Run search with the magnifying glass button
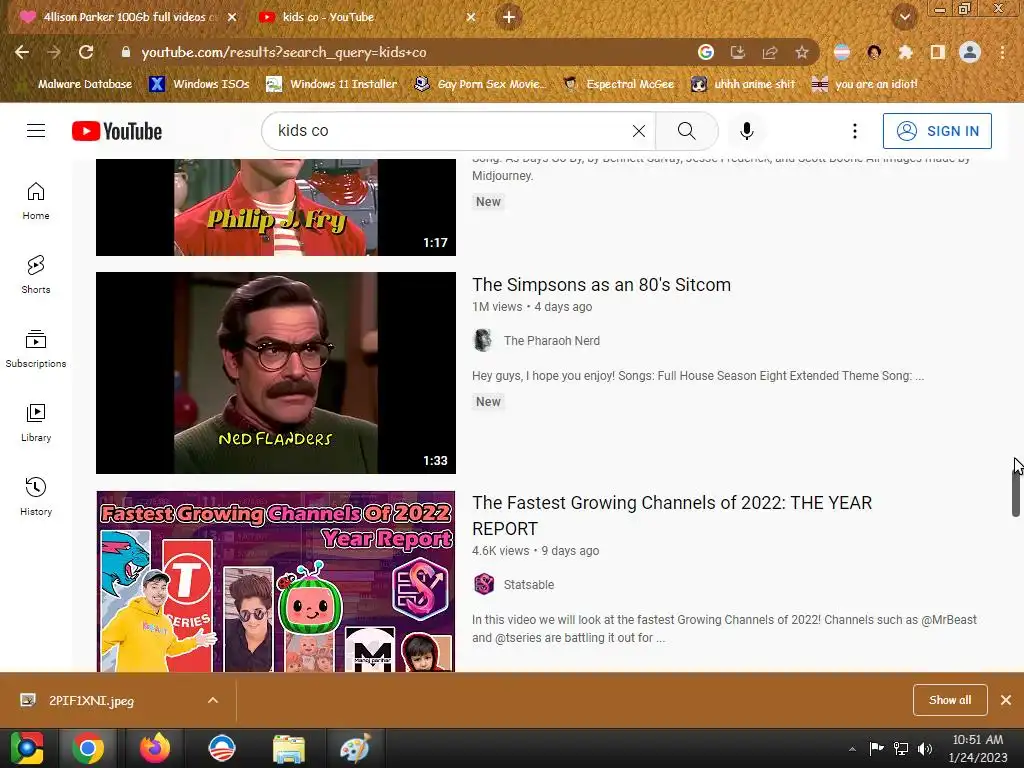The width and height of the screenshot is (1024, 768). point(686,131)
